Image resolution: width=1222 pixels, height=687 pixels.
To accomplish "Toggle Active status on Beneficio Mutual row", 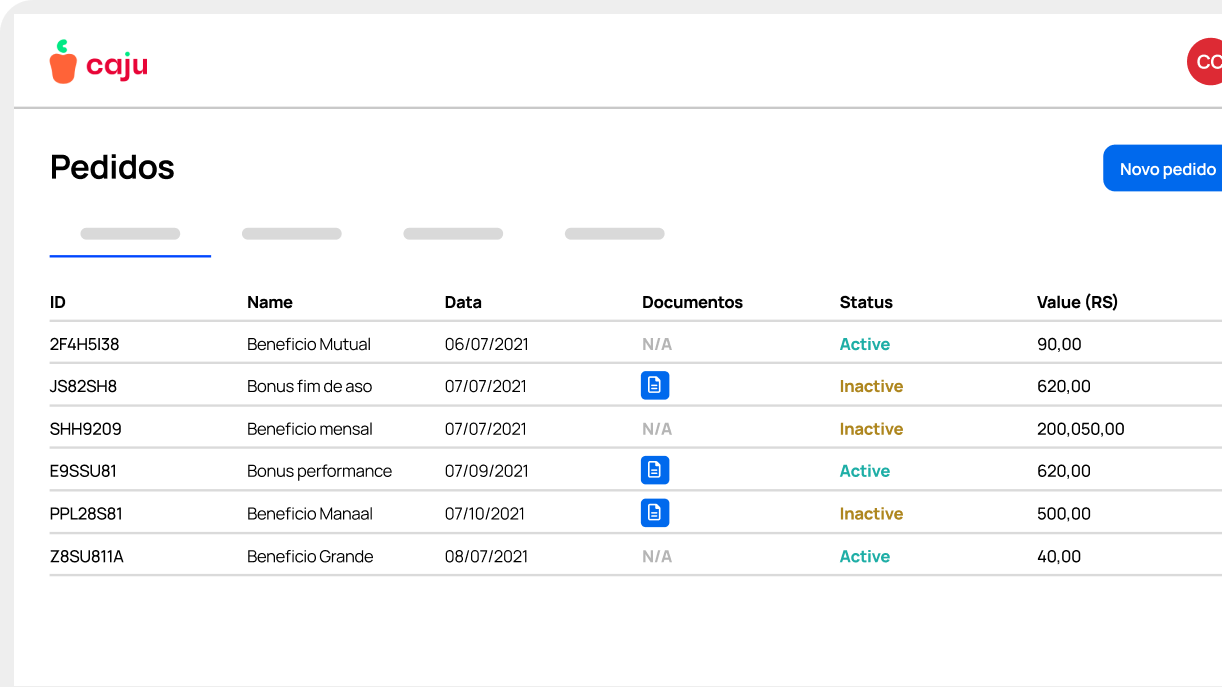I will point(864,343).
